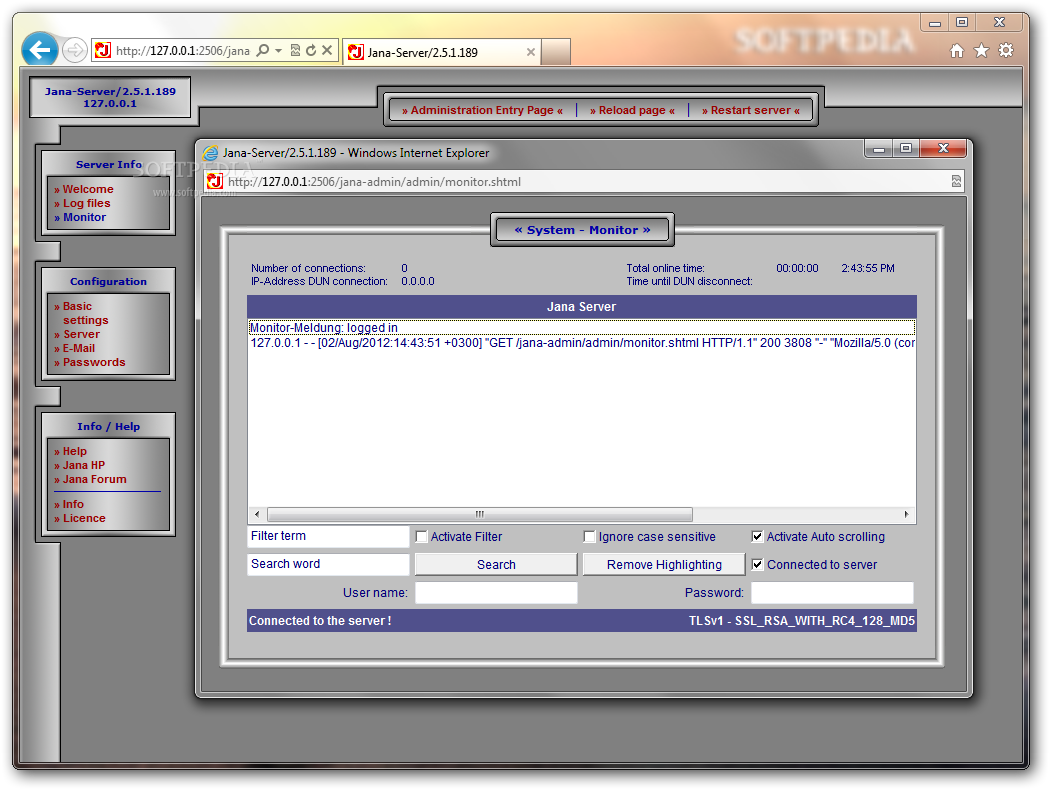
Task: Click the Total online time value 00:00:00
Action: 797,268
